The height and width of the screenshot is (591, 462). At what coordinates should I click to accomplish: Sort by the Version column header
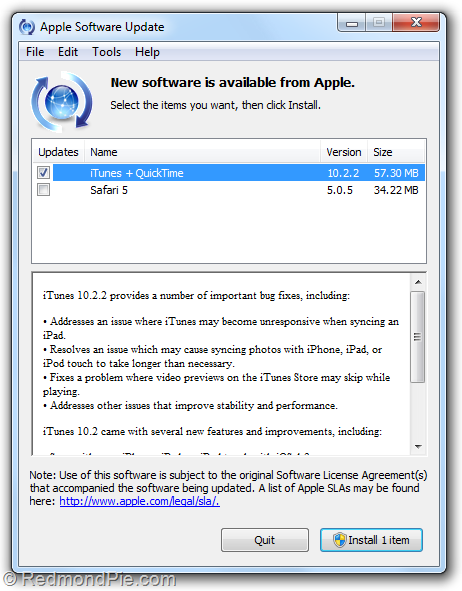click(344, 152)
